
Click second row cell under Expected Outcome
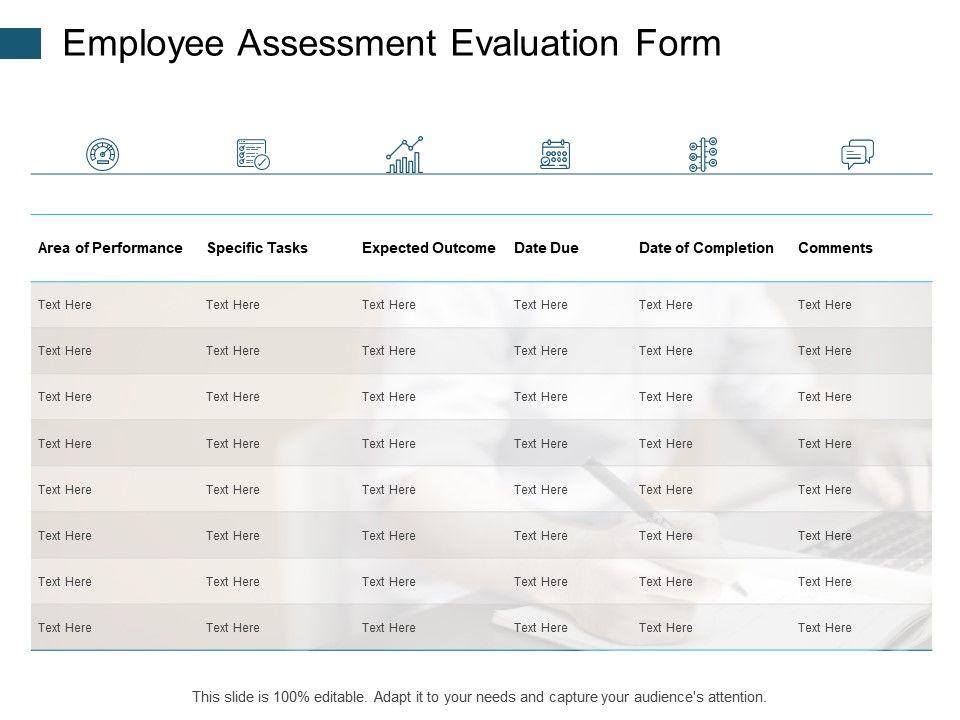[x=389, y=351]
